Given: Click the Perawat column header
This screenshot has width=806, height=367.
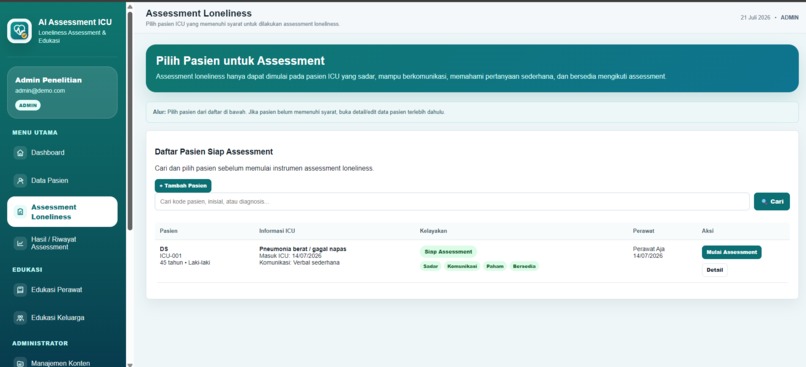Looking at the screenshot, I should click(x=644, y=231).
